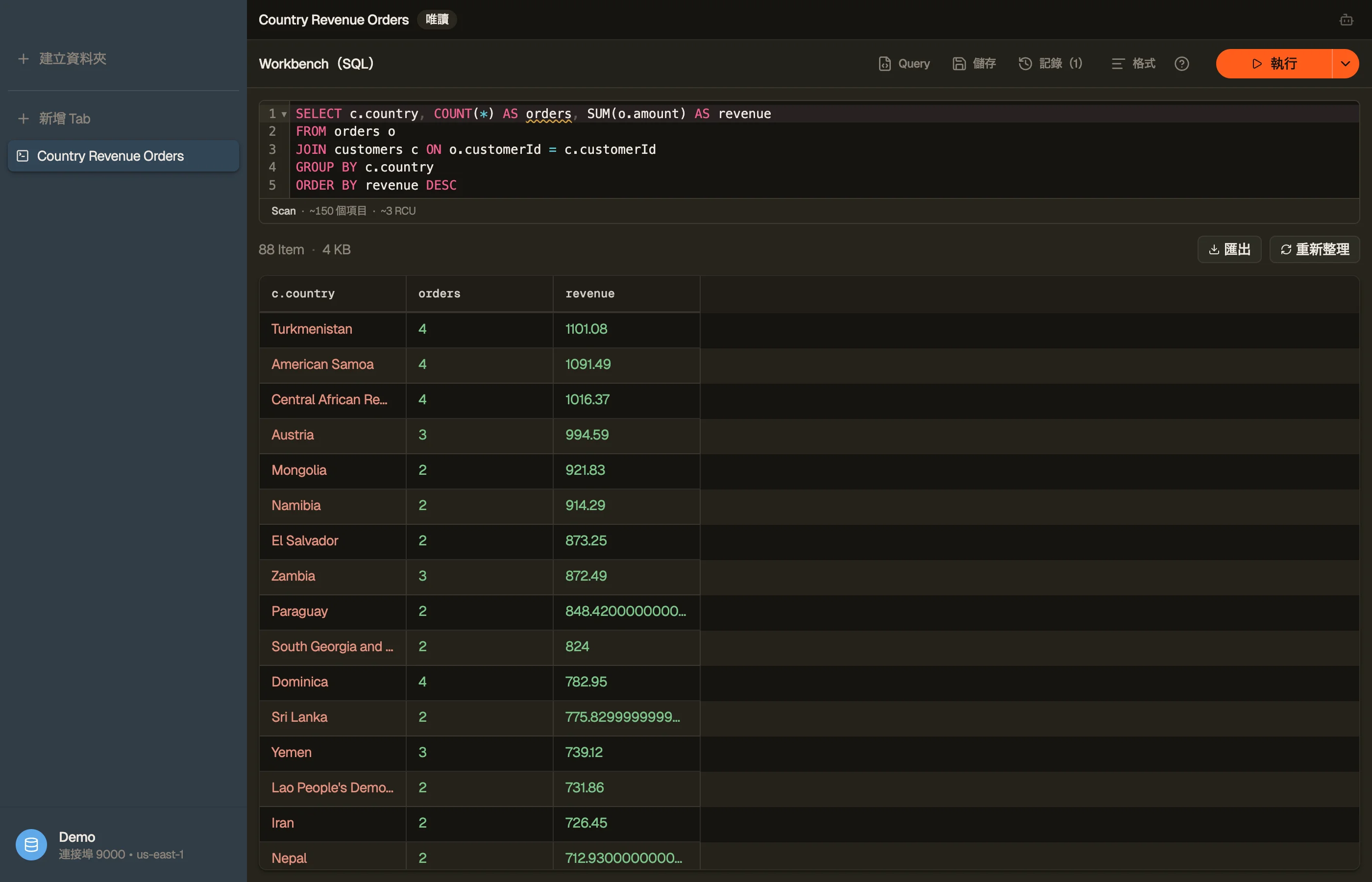Image resolution: width=1372 pixels, height=882 pixels.
Task: Click the 唯讀 read-only badge
Action: [x=437, y=20]
